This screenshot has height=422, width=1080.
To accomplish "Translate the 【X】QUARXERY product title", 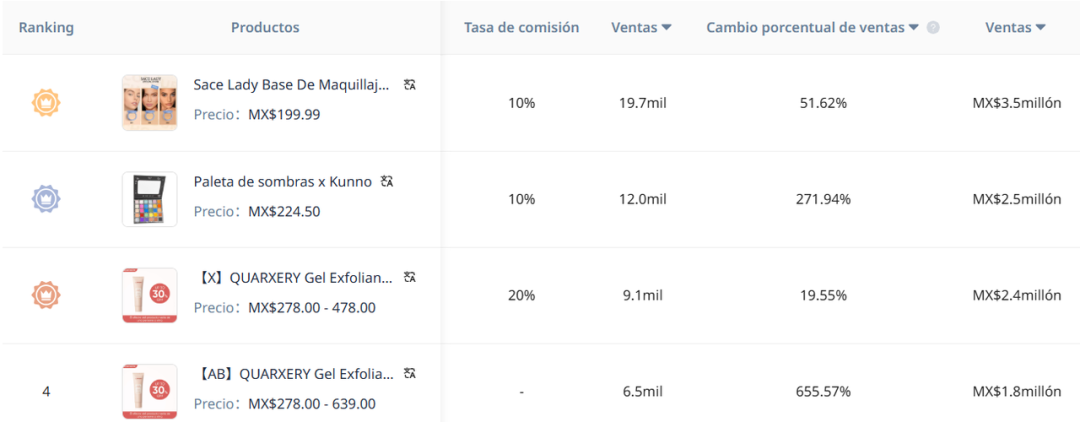I will 410,277.
